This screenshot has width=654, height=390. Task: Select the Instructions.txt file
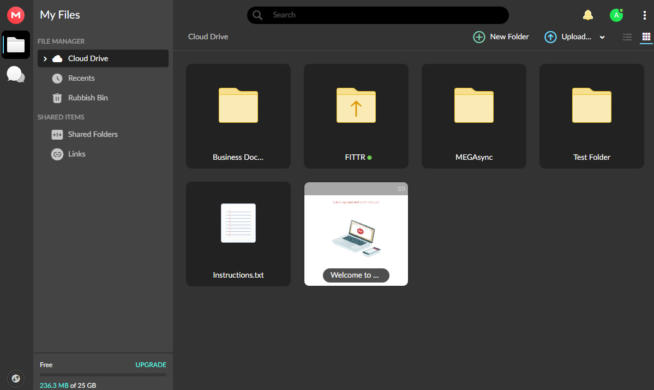click(x=238, y=234)
